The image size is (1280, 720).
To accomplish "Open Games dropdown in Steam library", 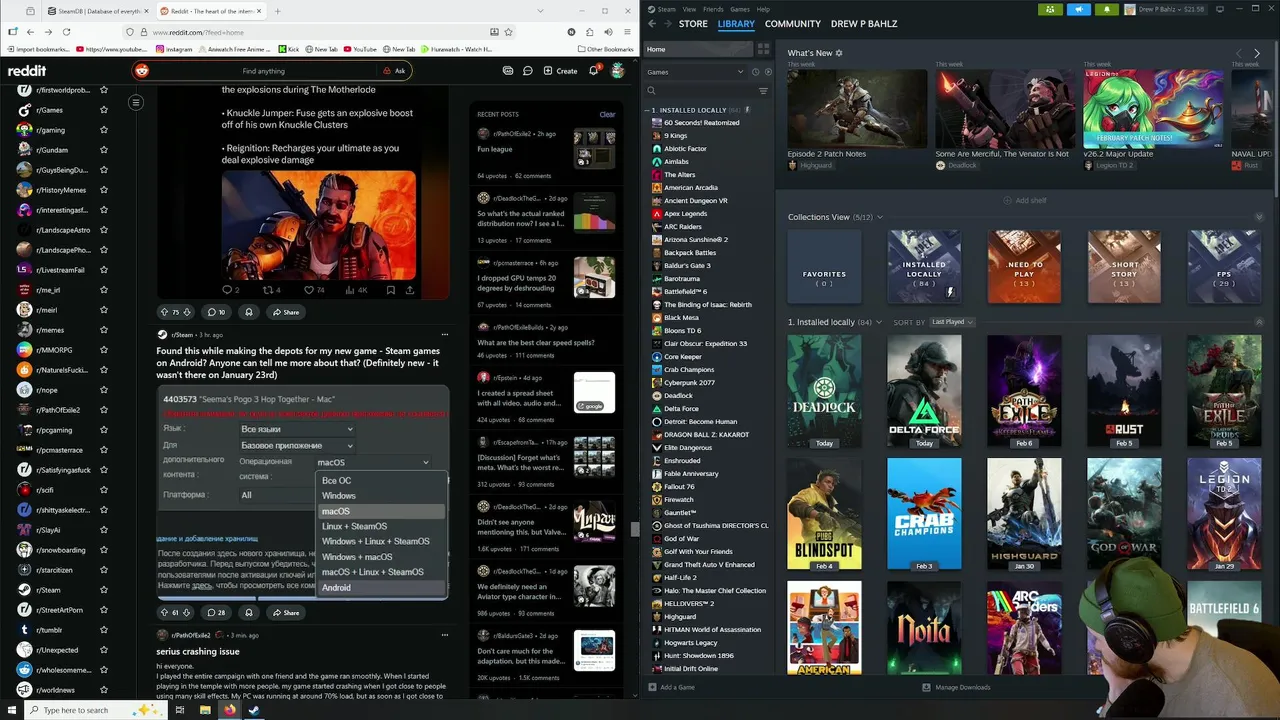I will click(695, 72).
